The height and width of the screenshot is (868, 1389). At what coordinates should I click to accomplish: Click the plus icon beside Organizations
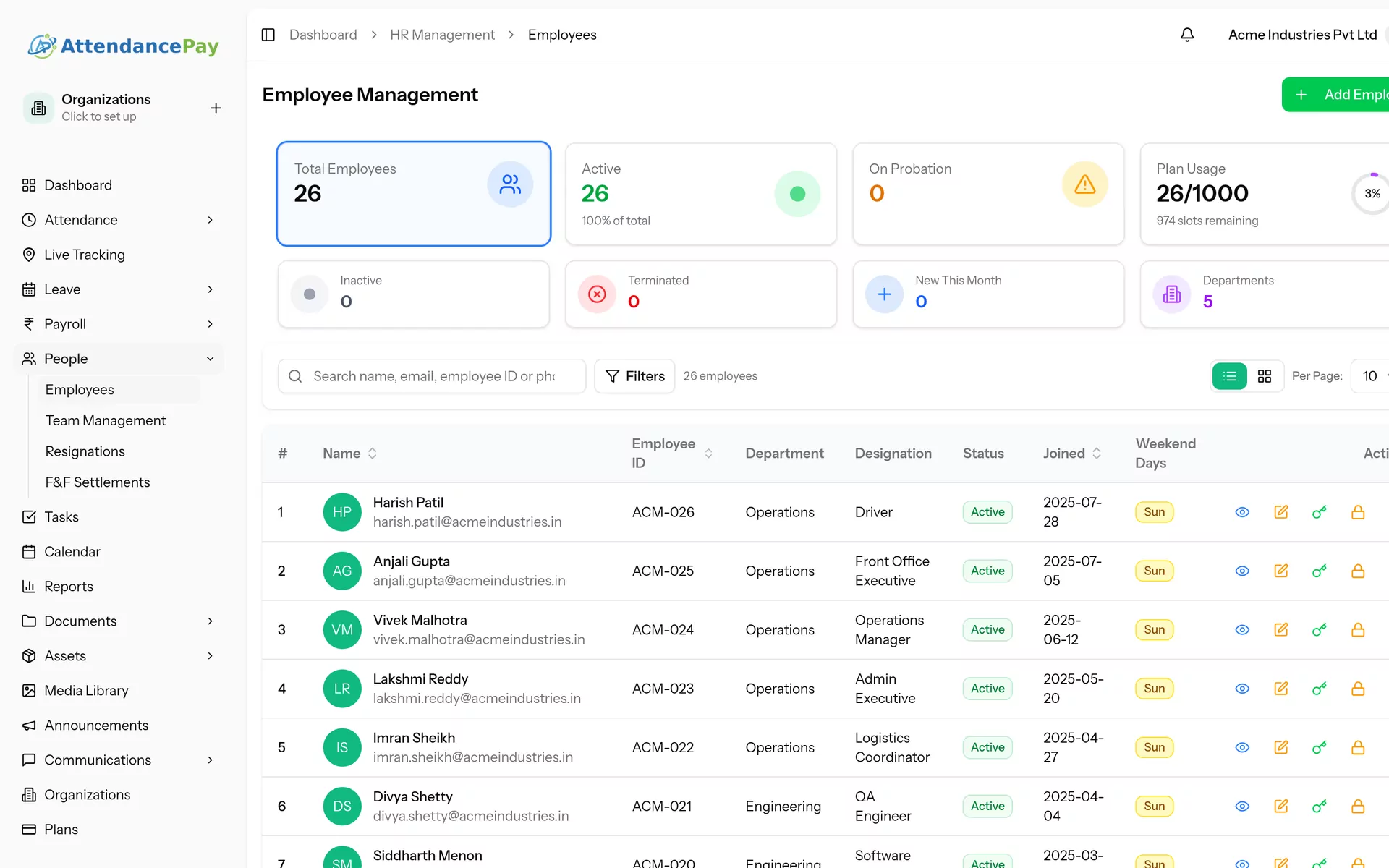point(216,108)
